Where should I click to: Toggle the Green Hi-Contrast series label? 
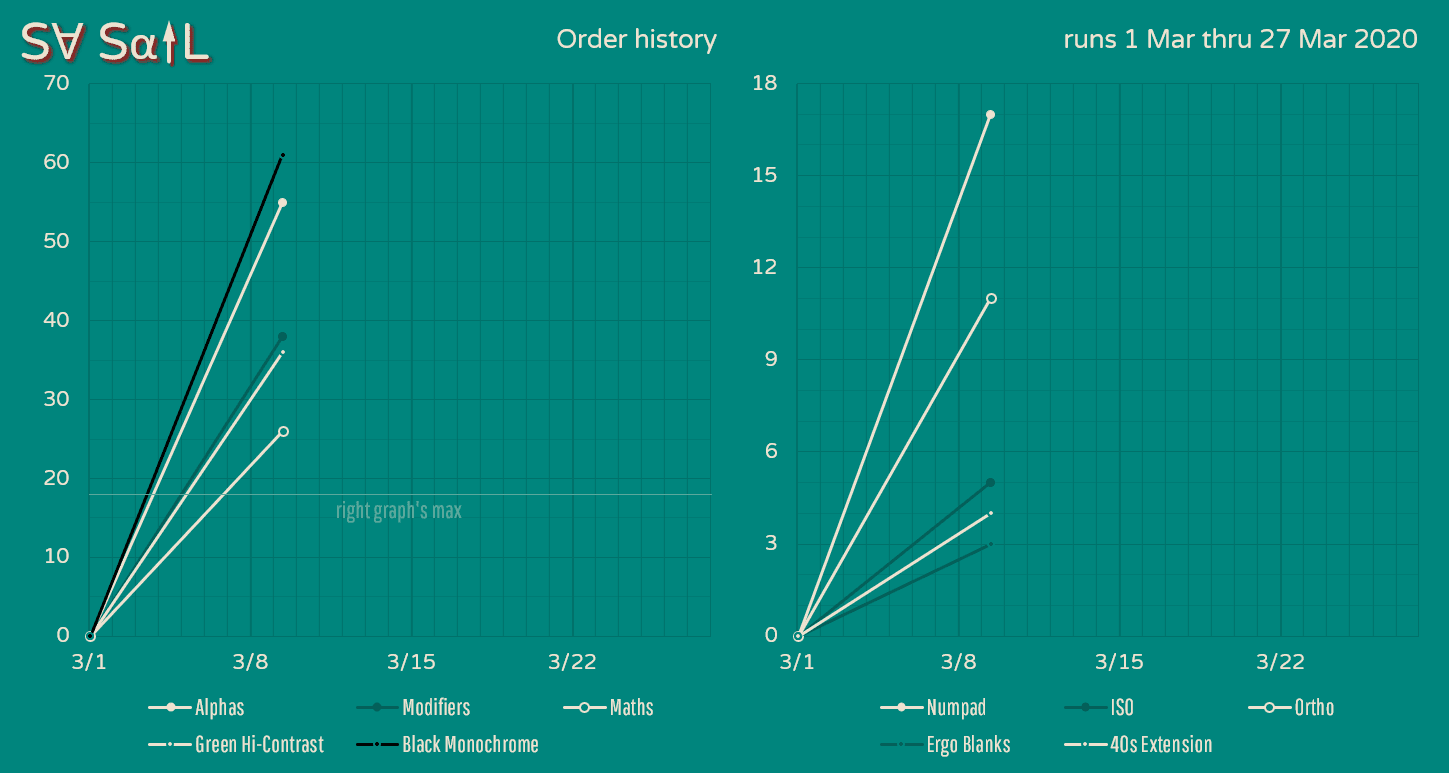pos(259,745)
